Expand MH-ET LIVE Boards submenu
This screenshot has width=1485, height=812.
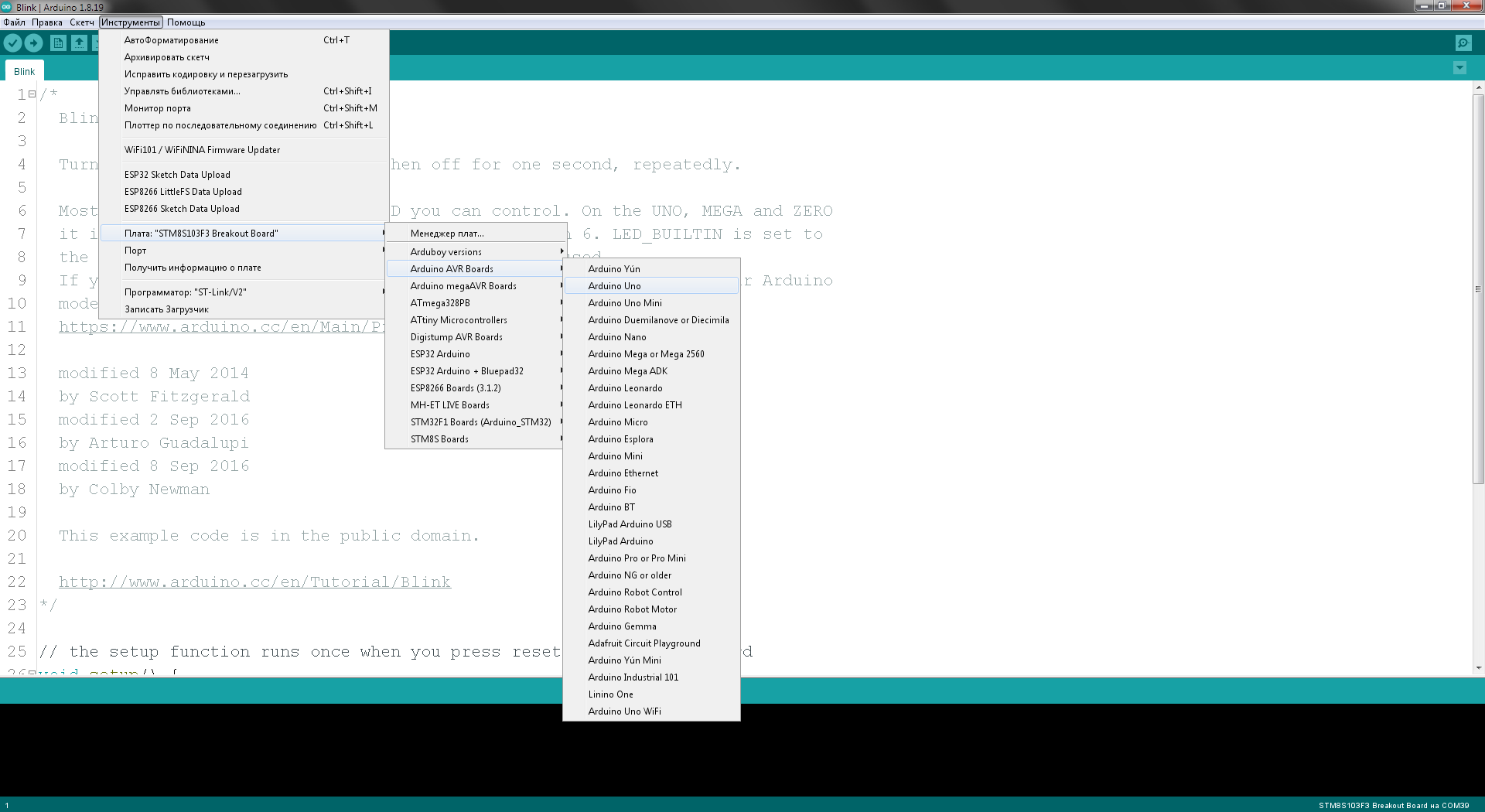476,405
